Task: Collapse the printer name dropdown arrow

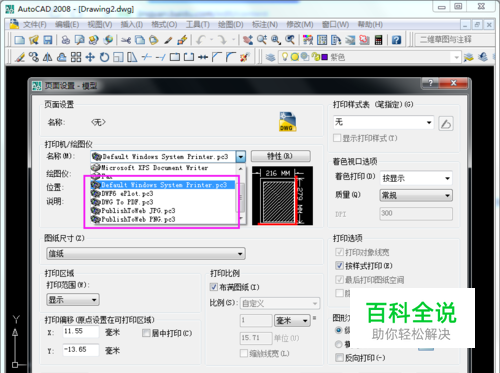Action: [x=240, y=157]
